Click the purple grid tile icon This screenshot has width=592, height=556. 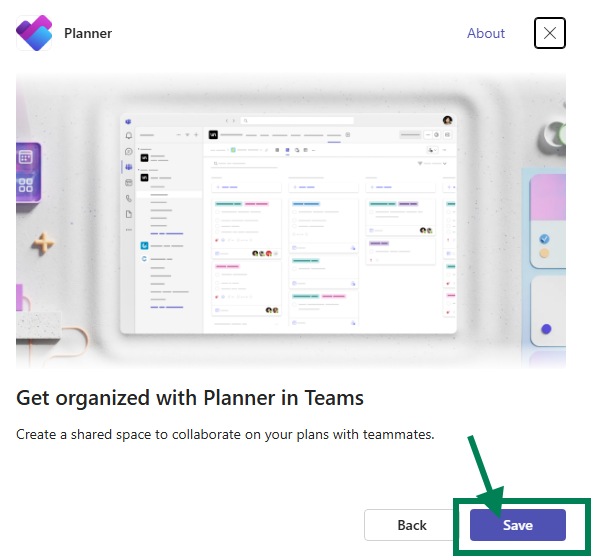coord(25,185)
